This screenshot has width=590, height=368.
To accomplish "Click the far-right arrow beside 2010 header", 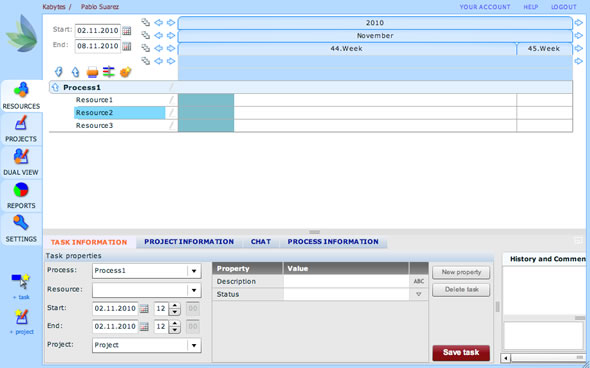I will (578, 23).
